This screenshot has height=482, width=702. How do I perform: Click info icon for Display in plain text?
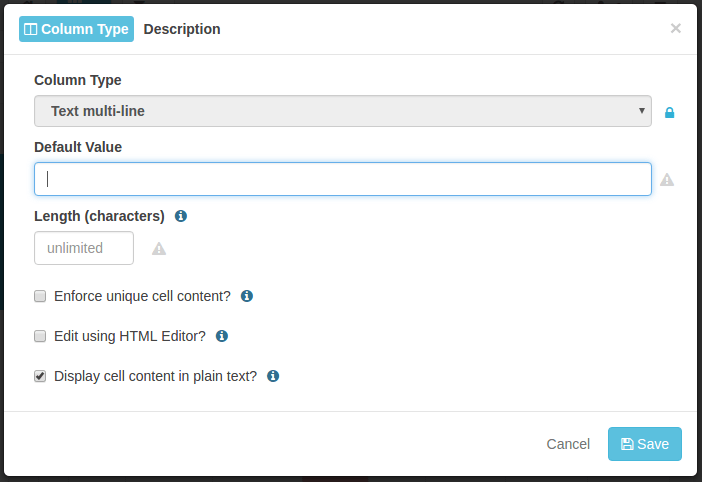[x=273, y=376]
